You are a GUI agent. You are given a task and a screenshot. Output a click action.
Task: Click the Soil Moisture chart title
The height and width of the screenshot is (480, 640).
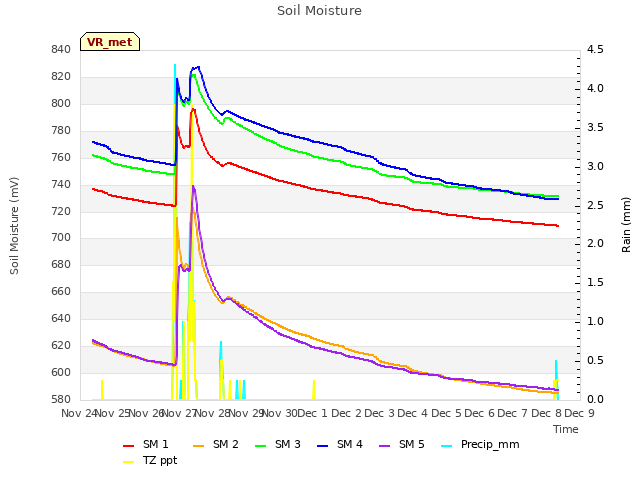320,11
